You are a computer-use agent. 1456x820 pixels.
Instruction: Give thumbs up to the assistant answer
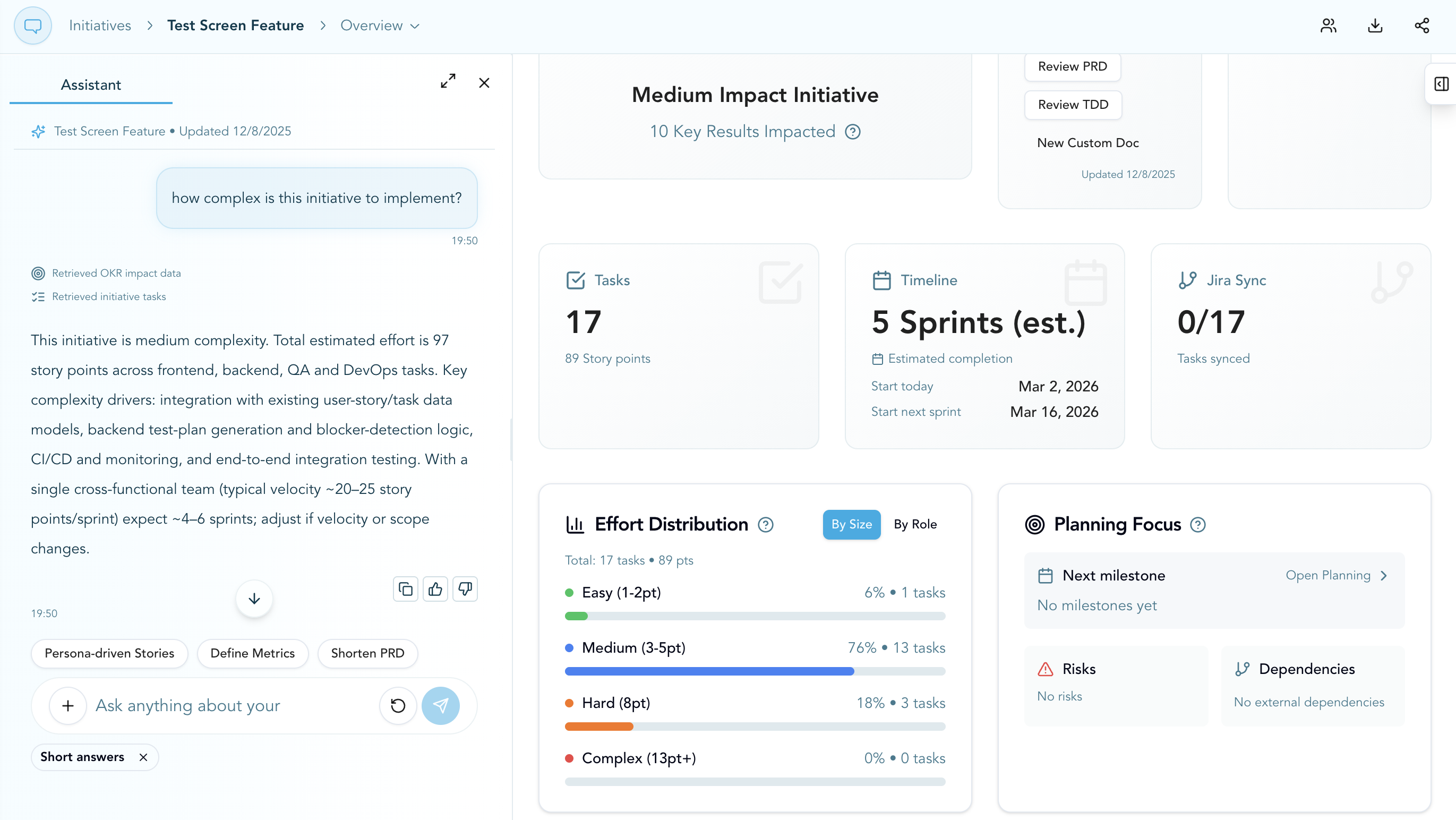[435, 588]
